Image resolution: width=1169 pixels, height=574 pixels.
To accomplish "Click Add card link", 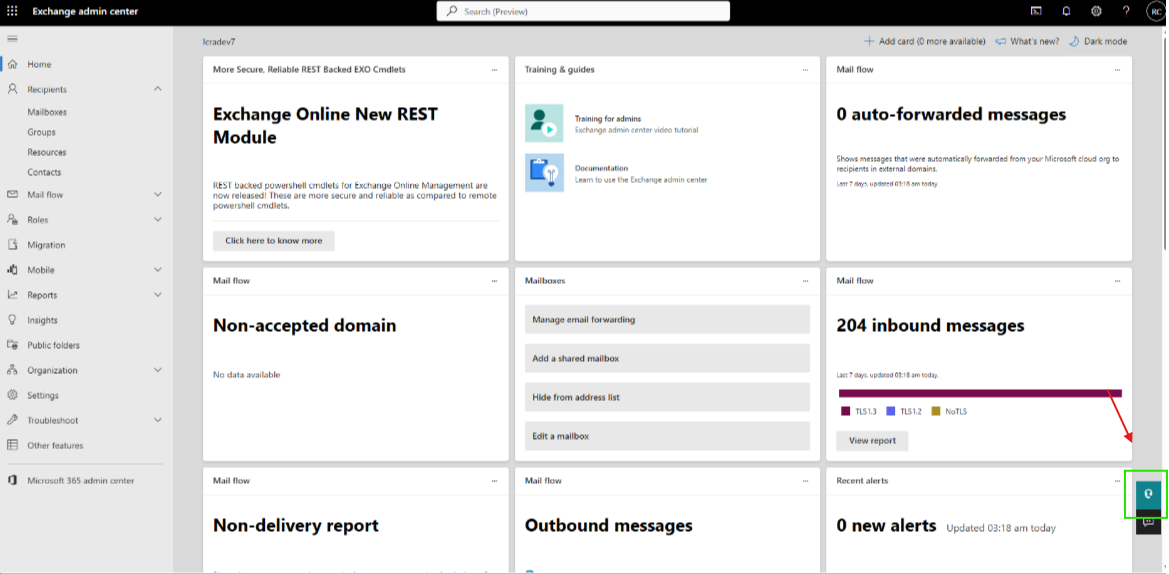I will [924, 41].
